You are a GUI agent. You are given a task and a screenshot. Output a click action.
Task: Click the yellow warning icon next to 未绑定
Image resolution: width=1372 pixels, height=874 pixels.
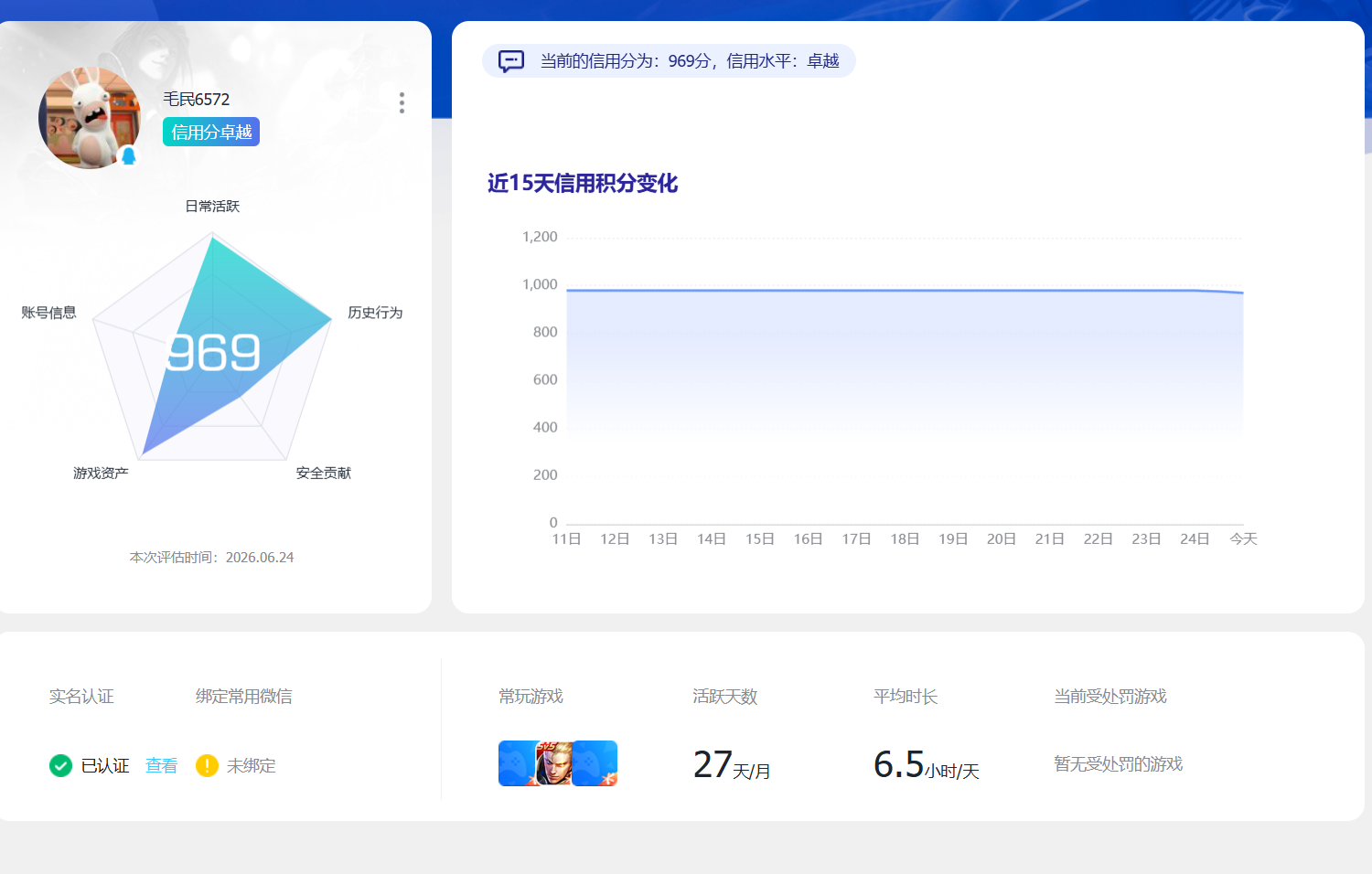click(x=207, y=765)
